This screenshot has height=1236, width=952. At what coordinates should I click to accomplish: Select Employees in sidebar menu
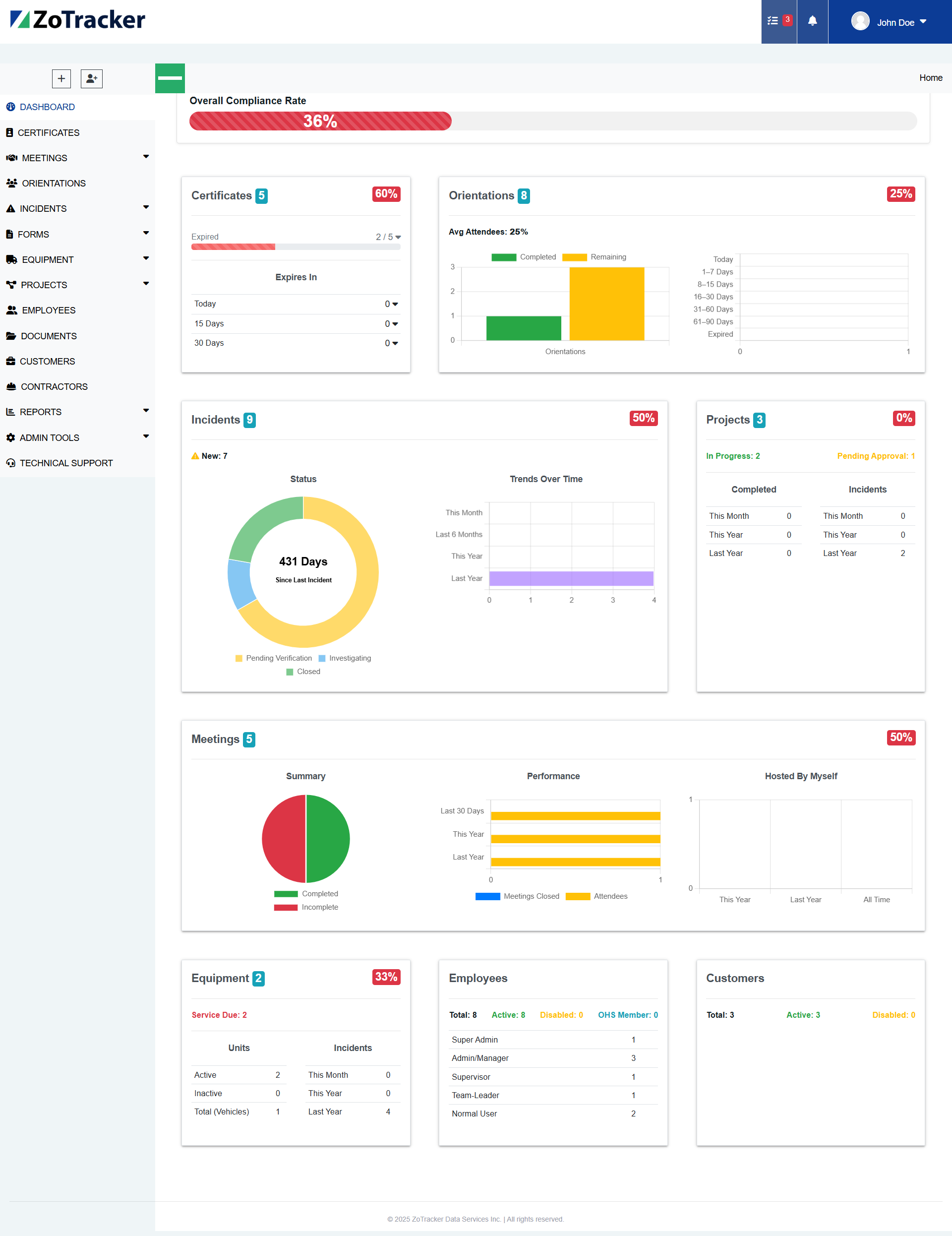[x=49, y=310]
